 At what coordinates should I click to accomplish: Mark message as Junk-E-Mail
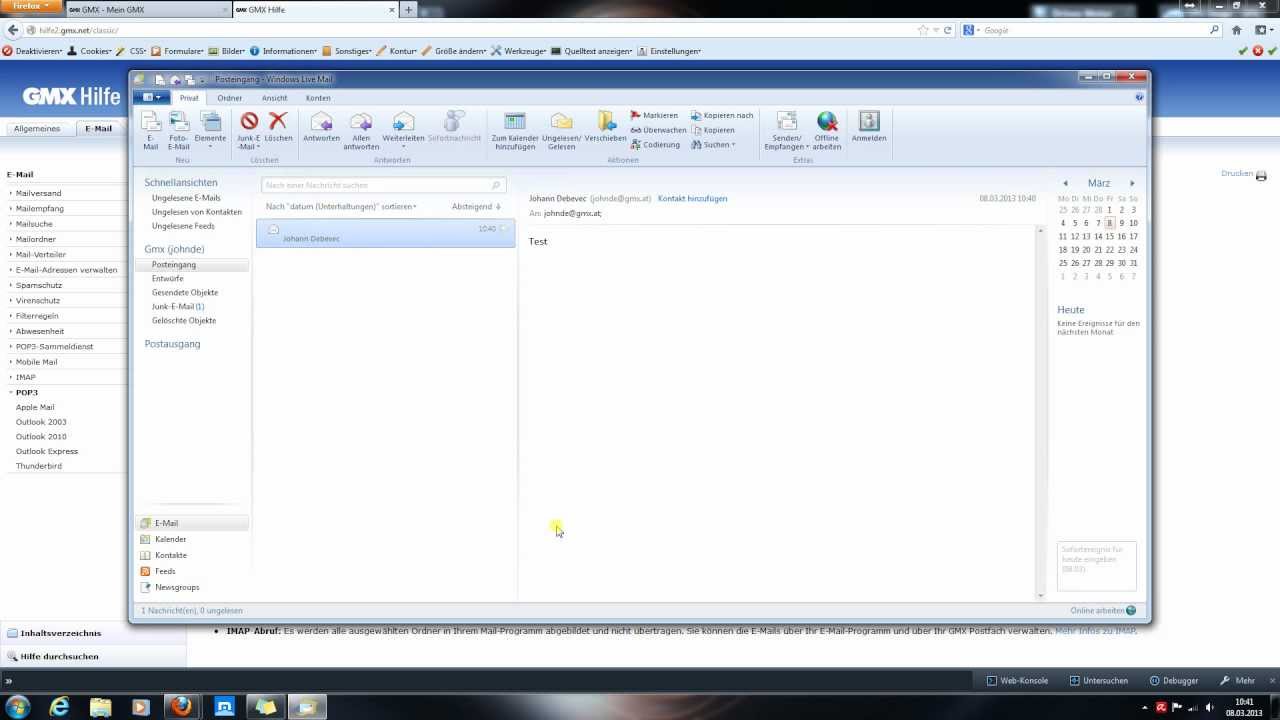pos(249,131)
